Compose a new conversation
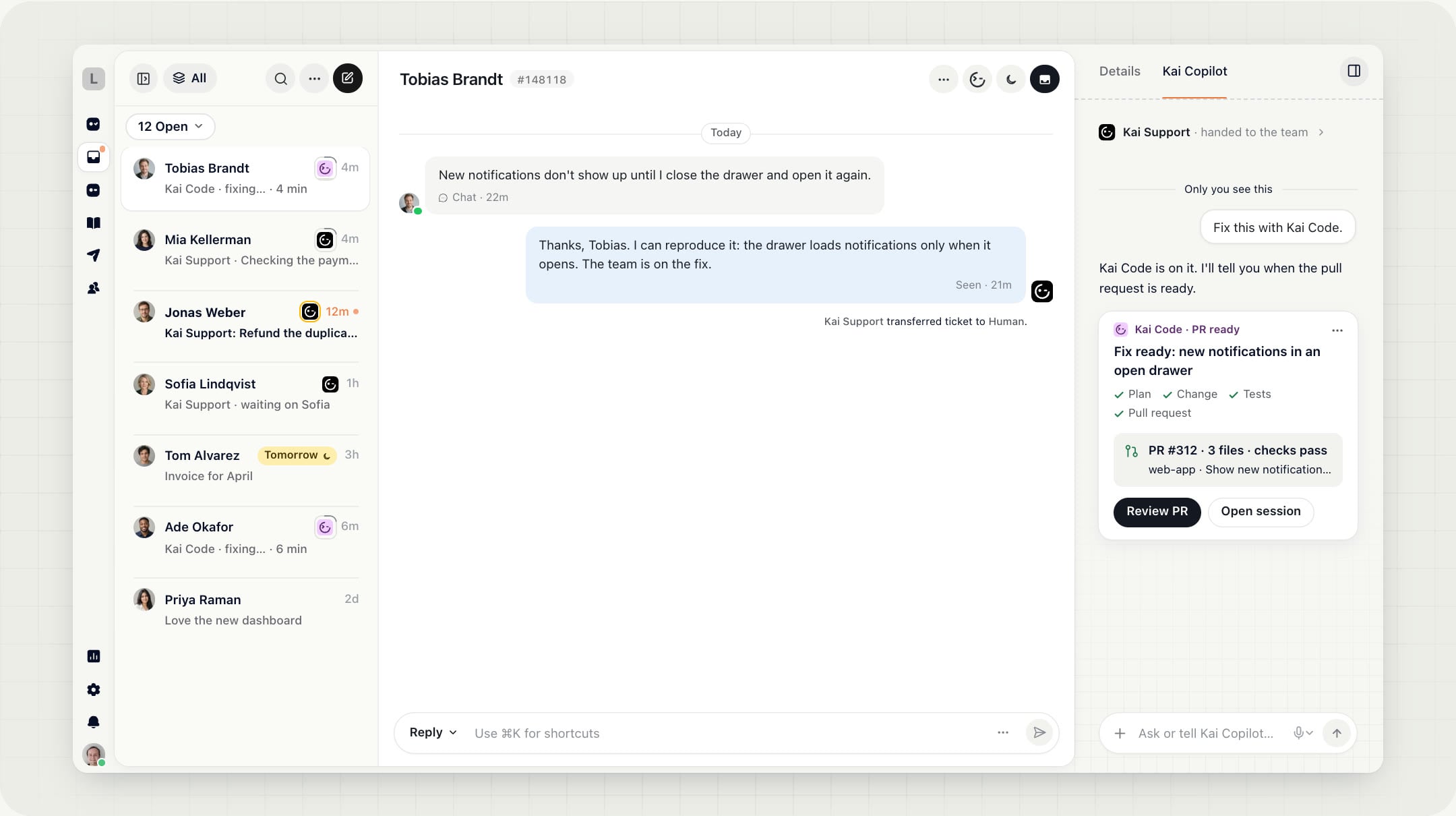 (348, 78)
